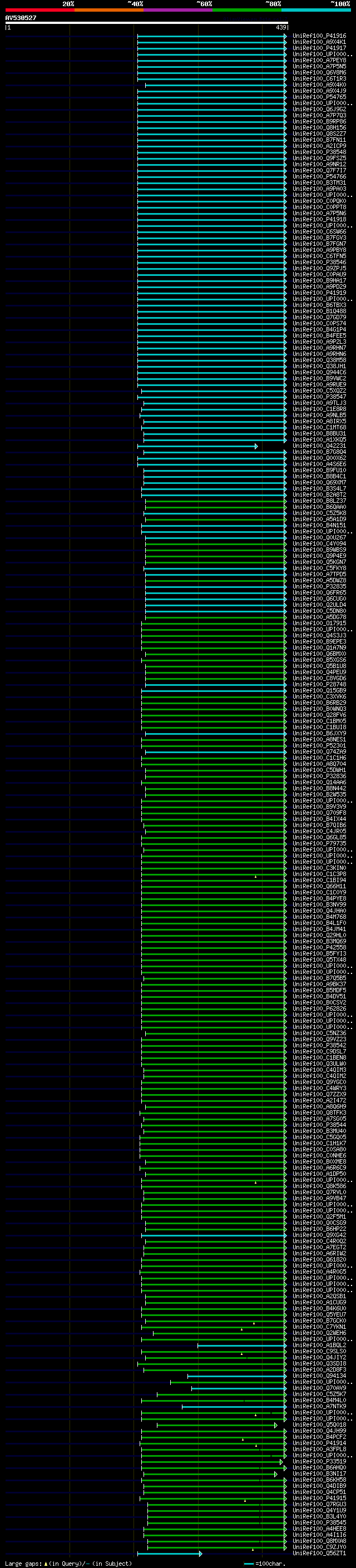This screenshot has width=356, height=1568.
Task: Open hit UniRef100_Q9FSZ5
Action: pyautogui.click(x=319, y=159)
